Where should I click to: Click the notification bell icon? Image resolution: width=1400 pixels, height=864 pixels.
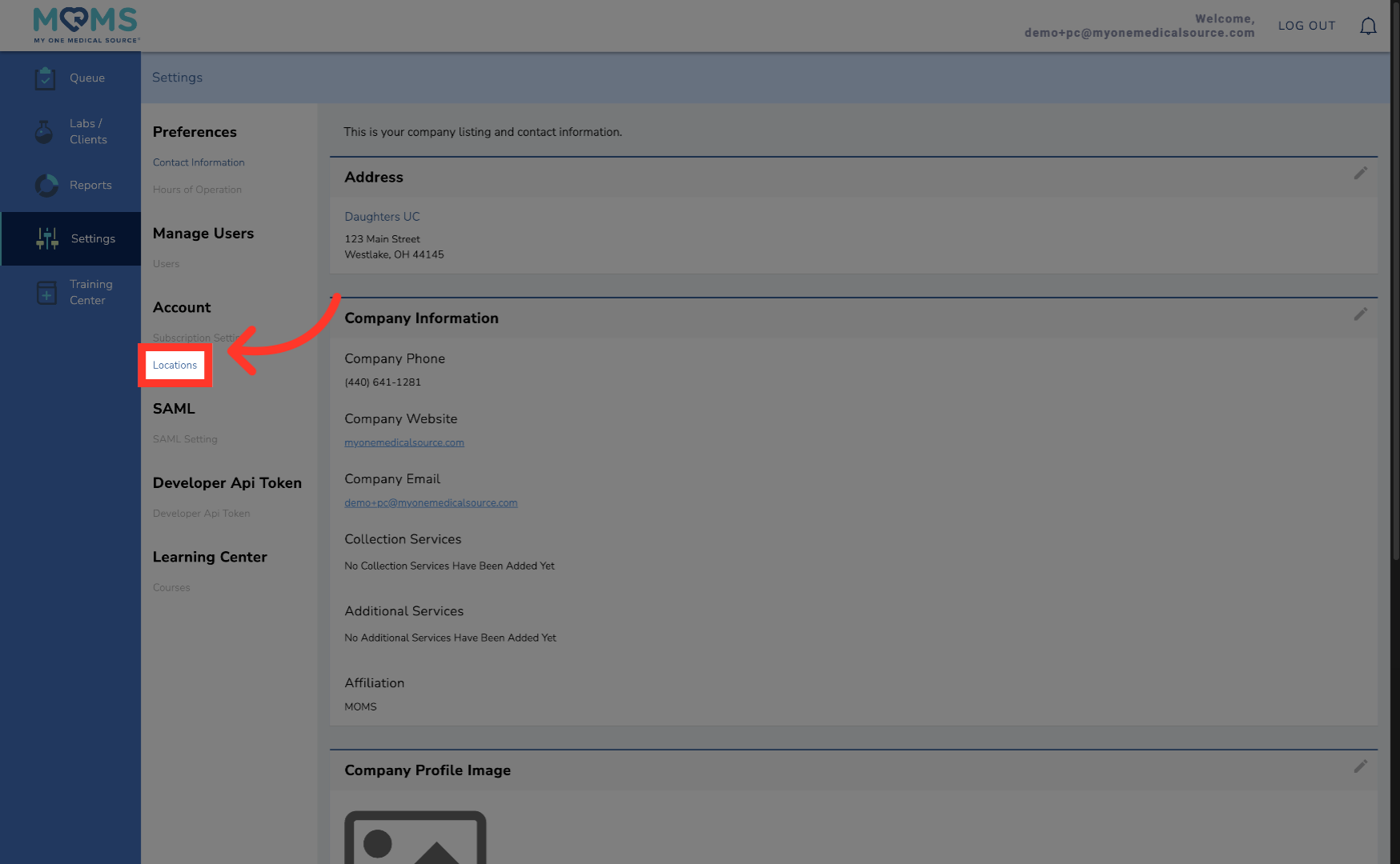point(1368,26)
